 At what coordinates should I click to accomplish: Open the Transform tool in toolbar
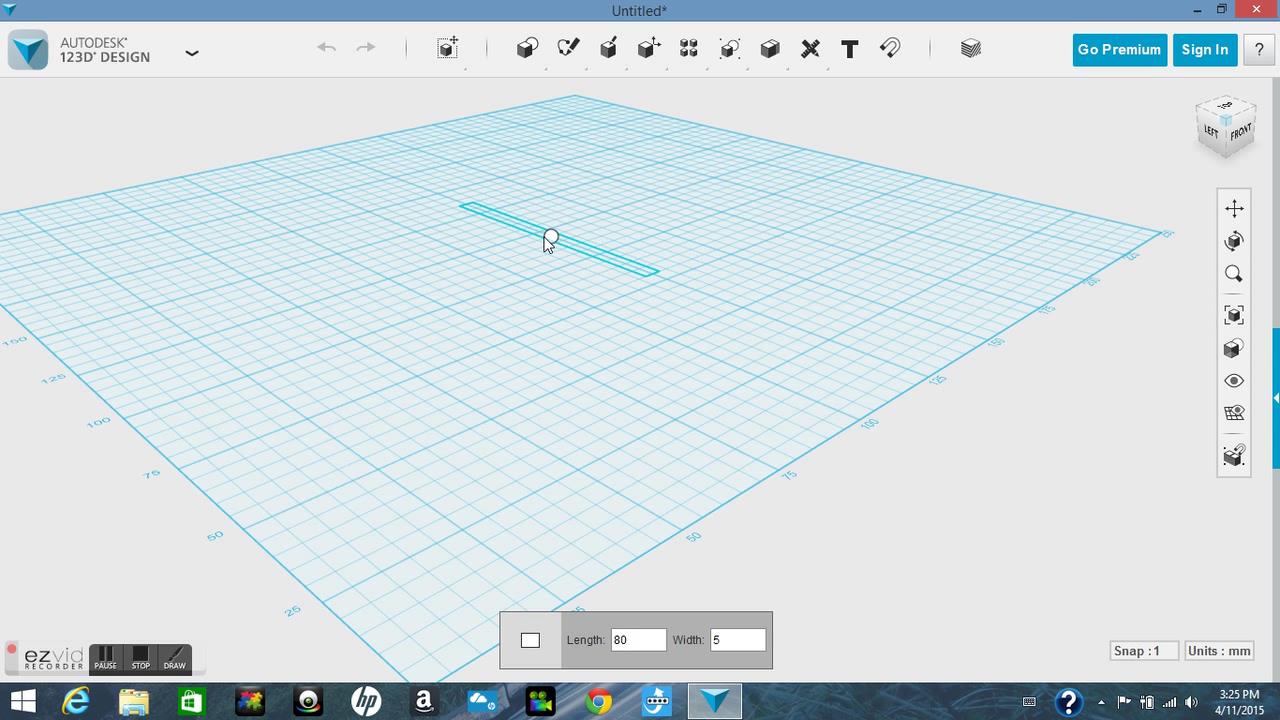[x=448, y=48]
